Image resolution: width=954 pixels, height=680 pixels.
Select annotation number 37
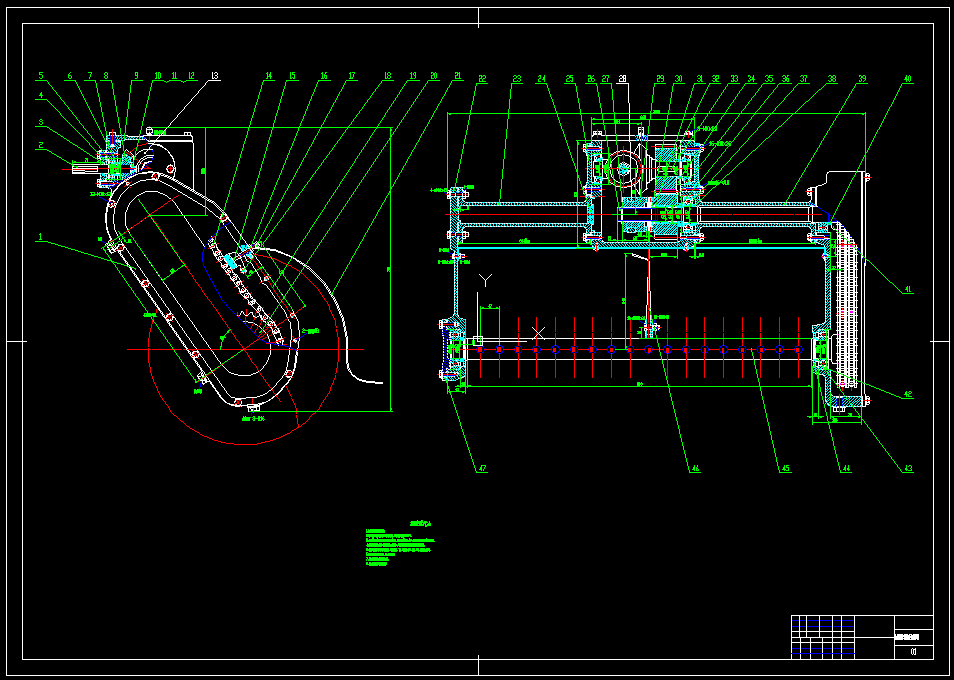[804, 78]
